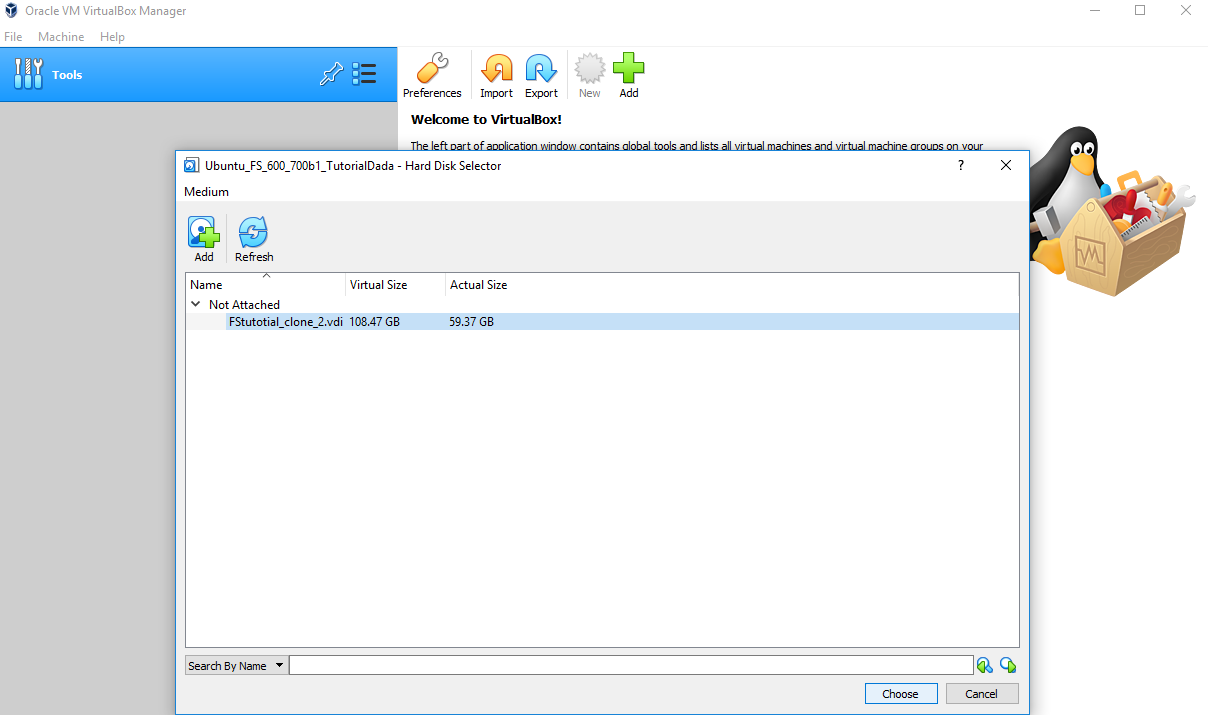This screenshot has width=1208, height=715.
Task: Click the green Add machine icon
Action: pyautogui.click(x=628, y=70)
